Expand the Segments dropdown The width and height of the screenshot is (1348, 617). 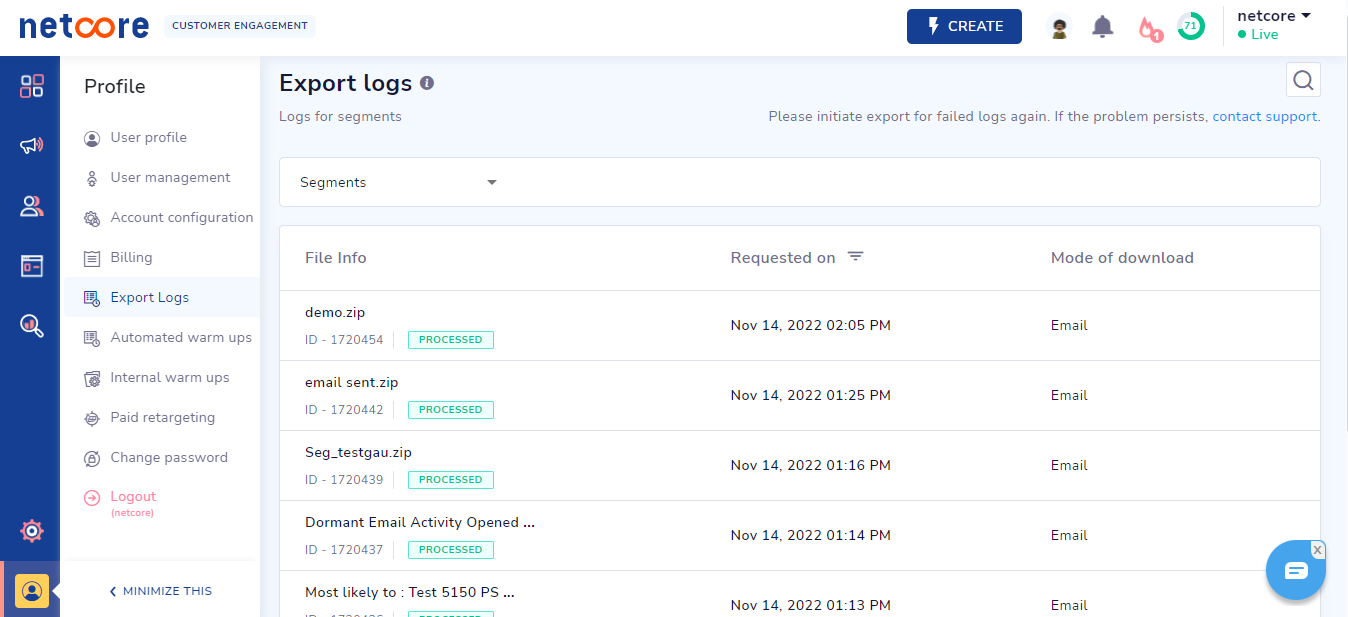[x=398, y=182]
